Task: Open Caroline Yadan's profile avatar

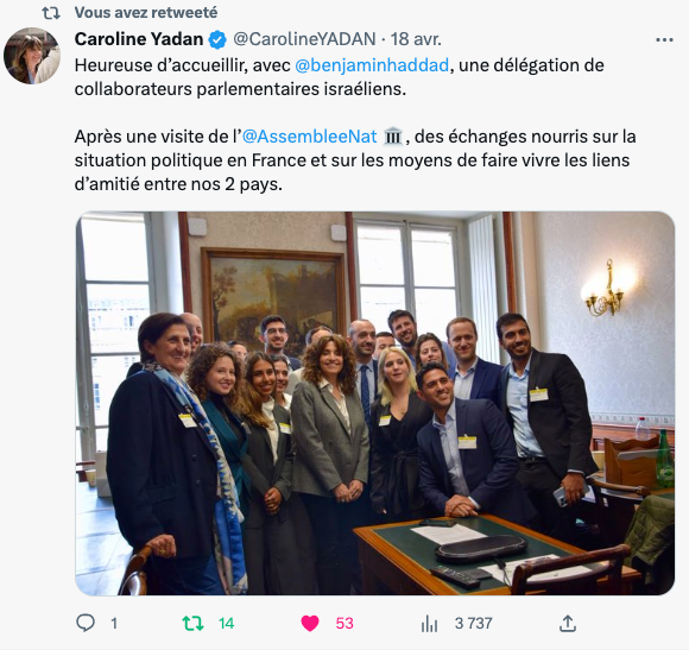Action: [x=32, y=55]
